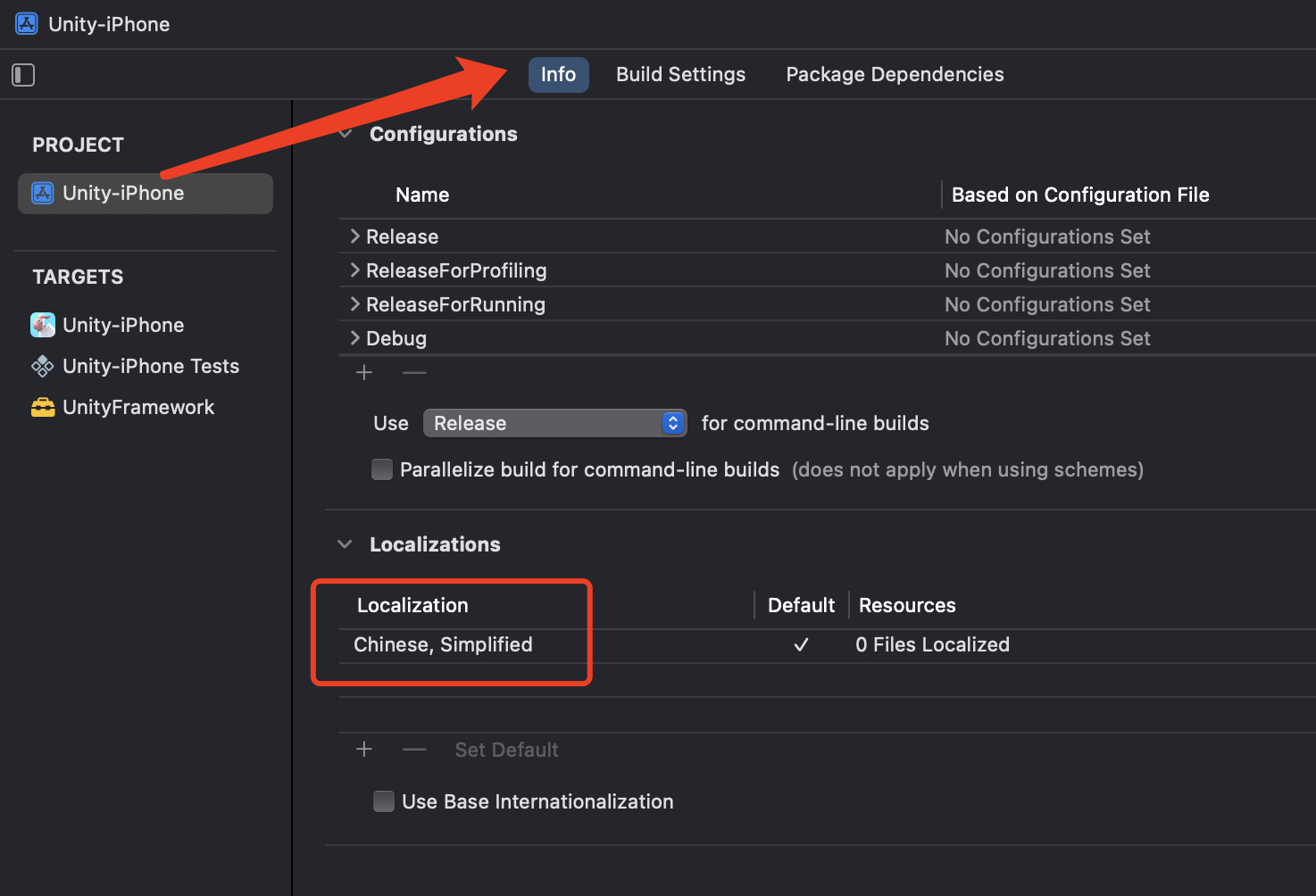Collapse the Localizations section

pos(345,544)
